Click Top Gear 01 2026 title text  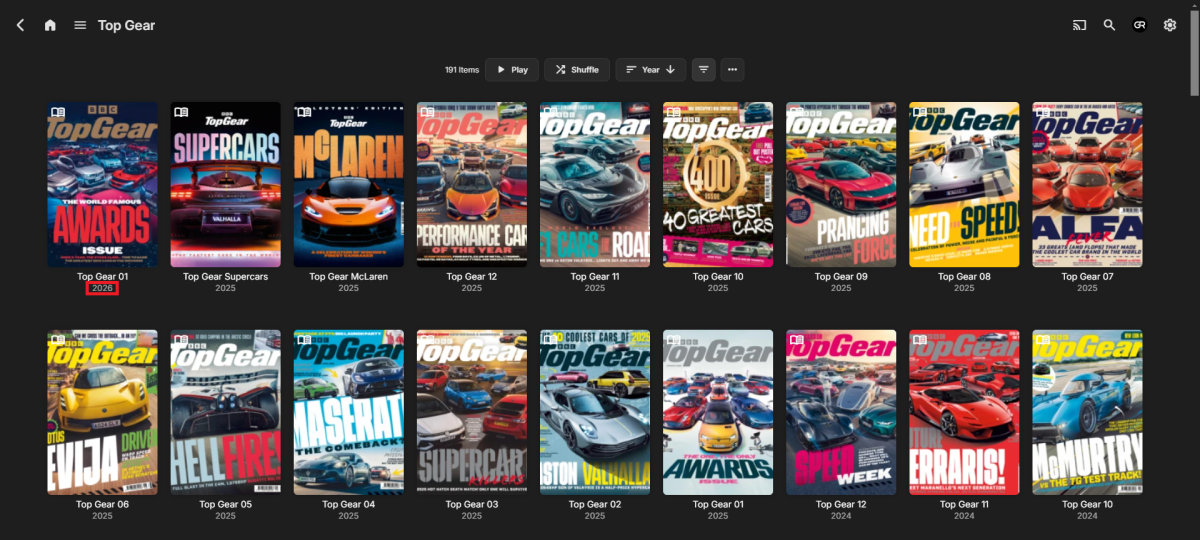(103, 277)
